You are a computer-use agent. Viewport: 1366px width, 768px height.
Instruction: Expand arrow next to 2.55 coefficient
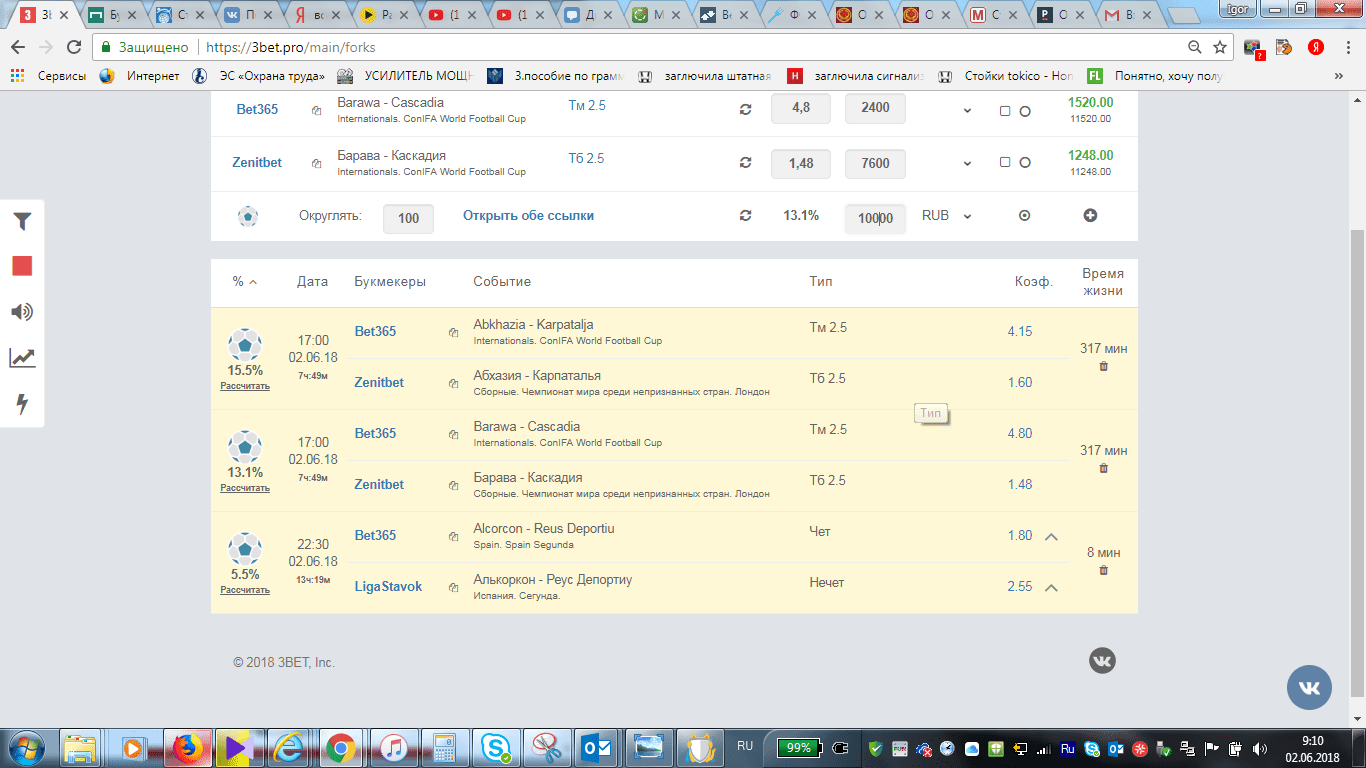pyautogui.click(x=1051, y=587)
